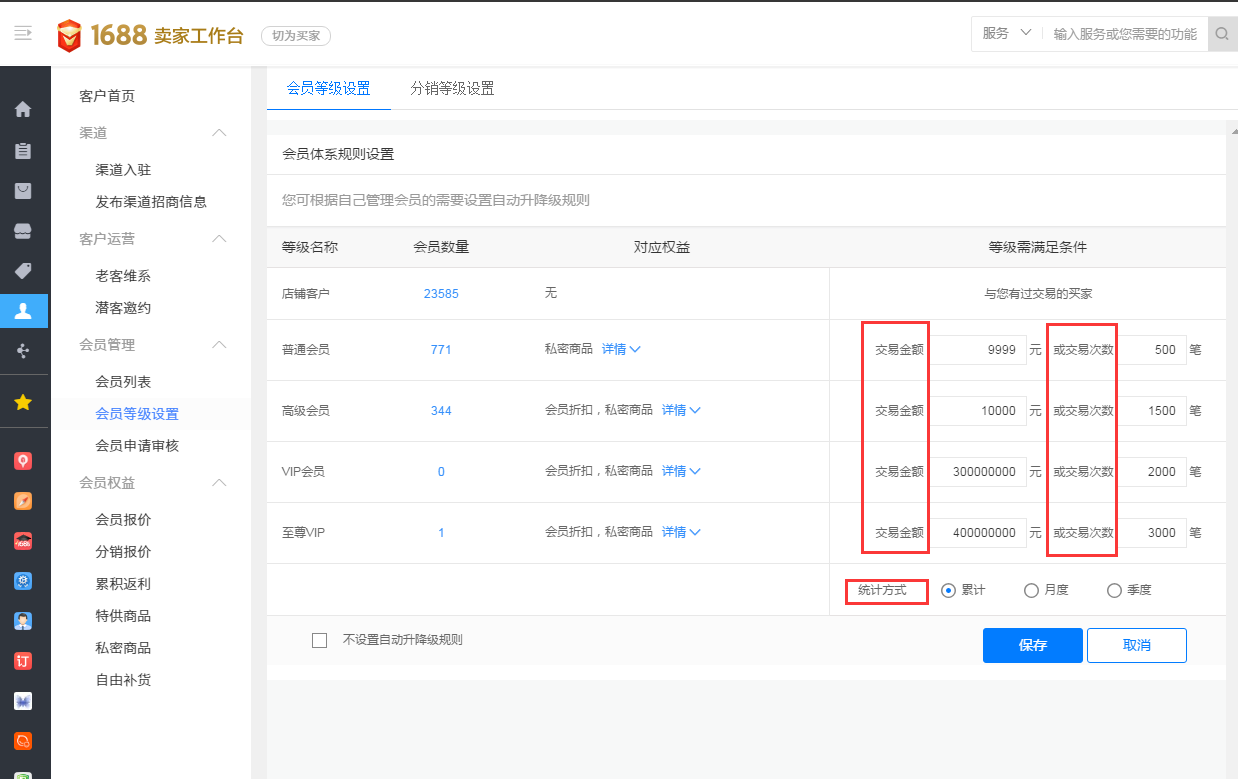Click the home icon in the left sidebar

pos(23,110)
